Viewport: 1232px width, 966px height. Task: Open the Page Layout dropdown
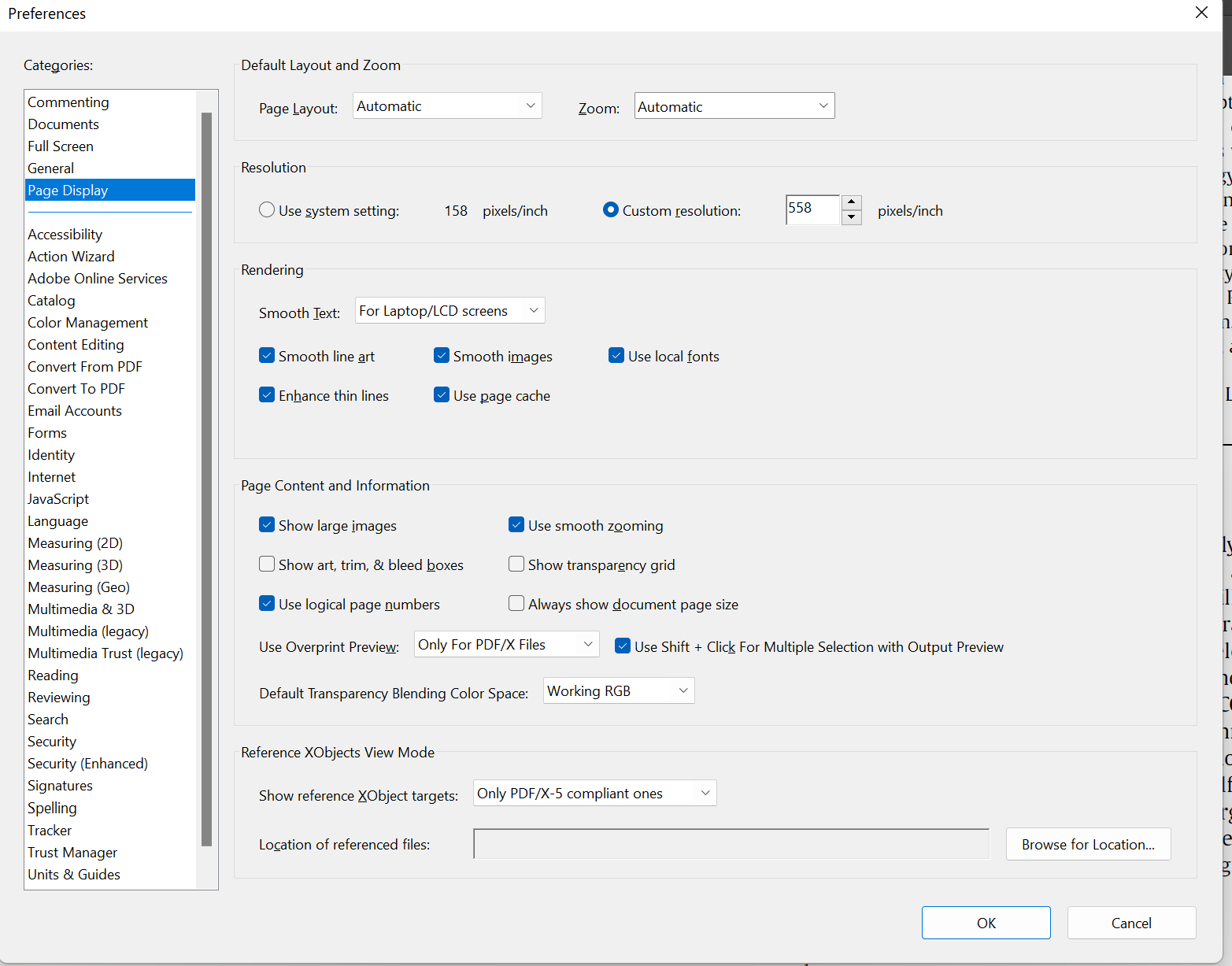click(446, 105)
